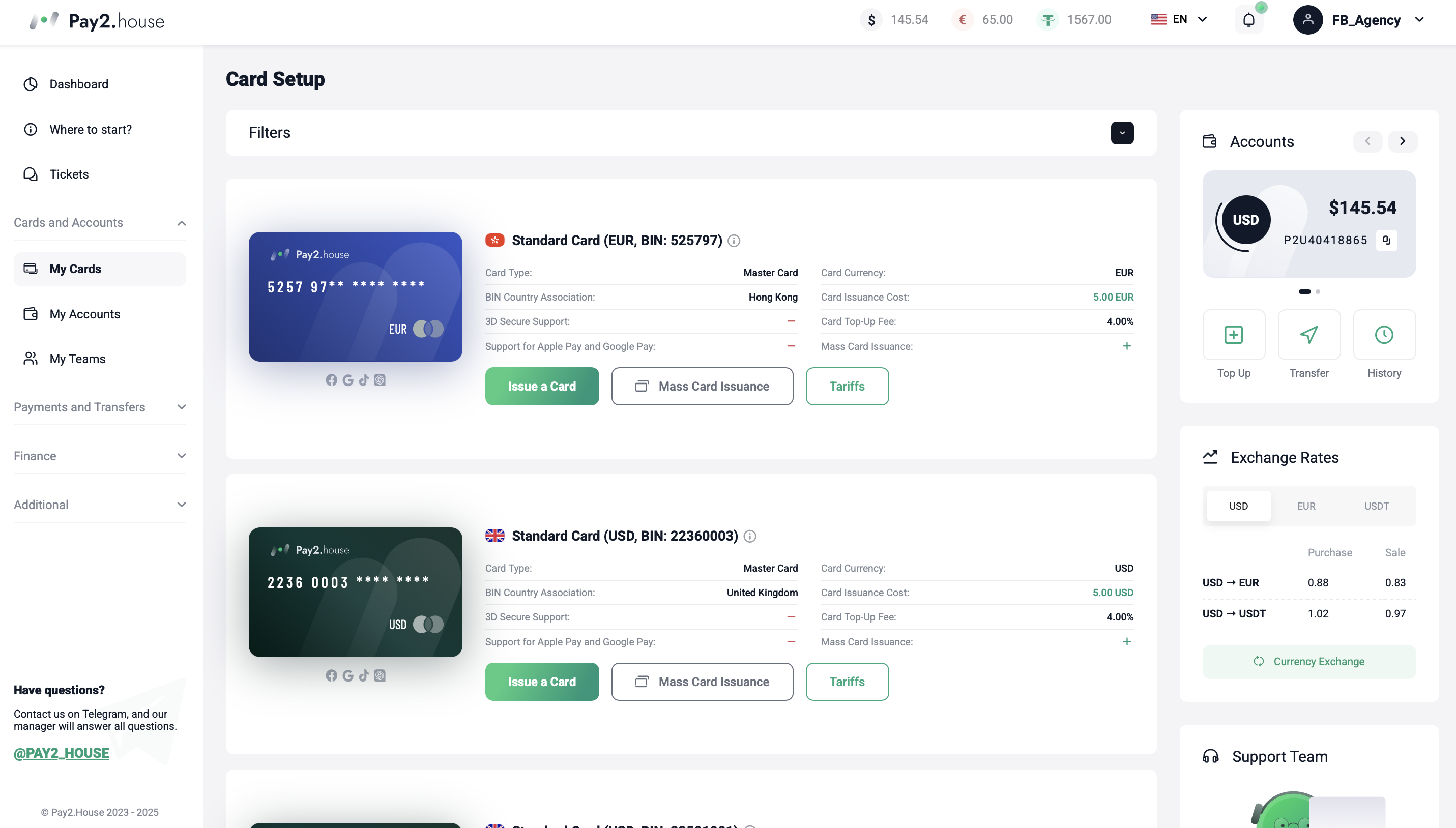This screenshot has height=828, width=1456.
Task: Click the USDT Tether balance icon
Action: click(x=1047, y=20)
